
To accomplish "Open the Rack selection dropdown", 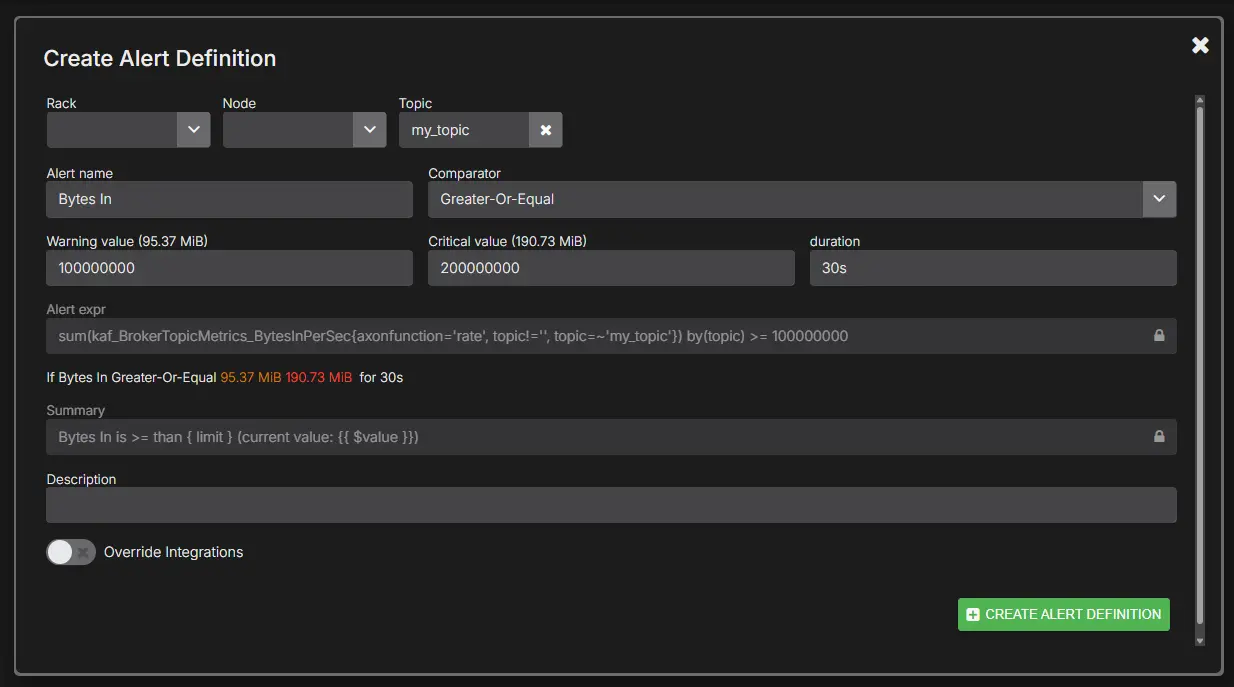I will coord(120,130).
